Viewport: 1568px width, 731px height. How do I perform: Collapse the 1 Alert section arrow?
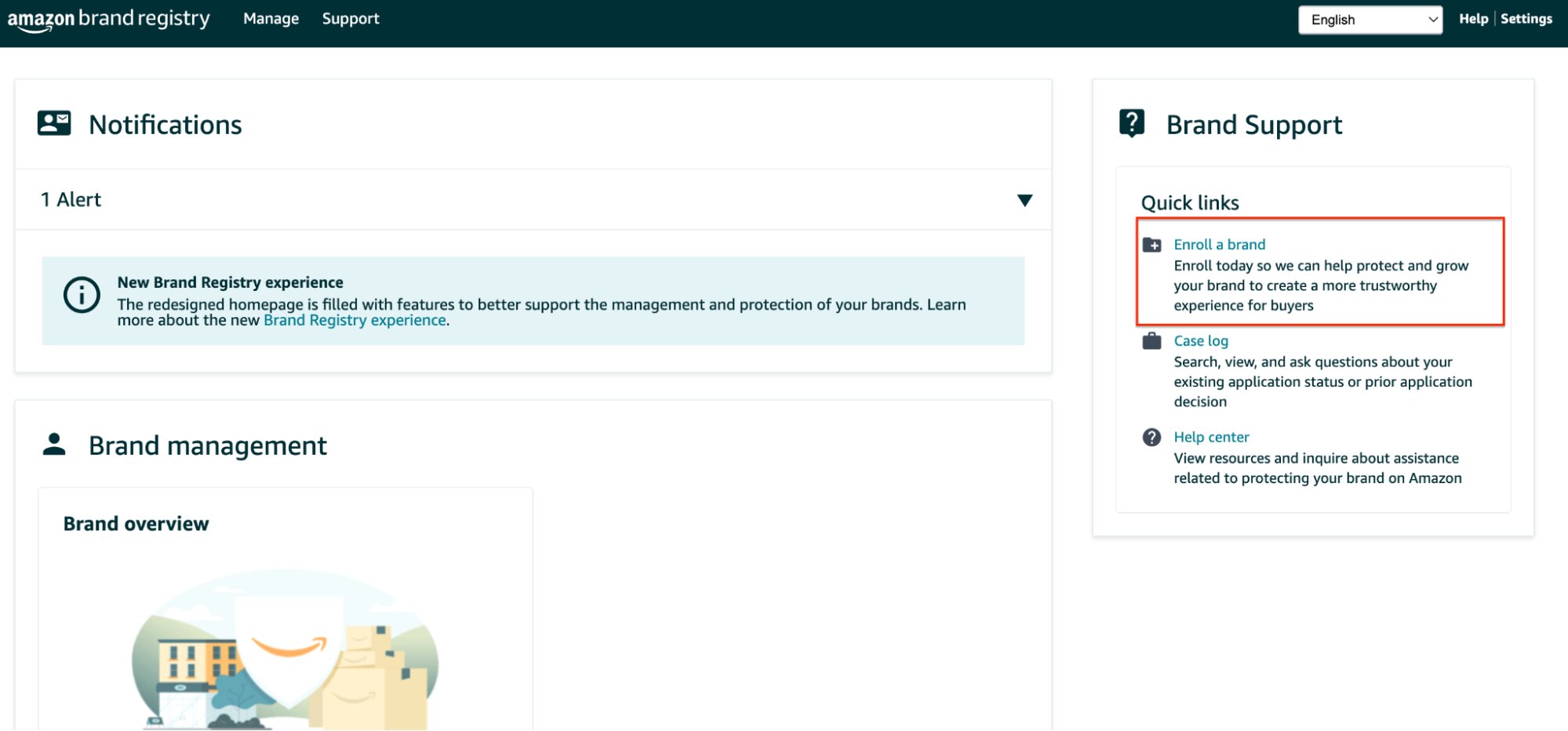pos(1024,200)
